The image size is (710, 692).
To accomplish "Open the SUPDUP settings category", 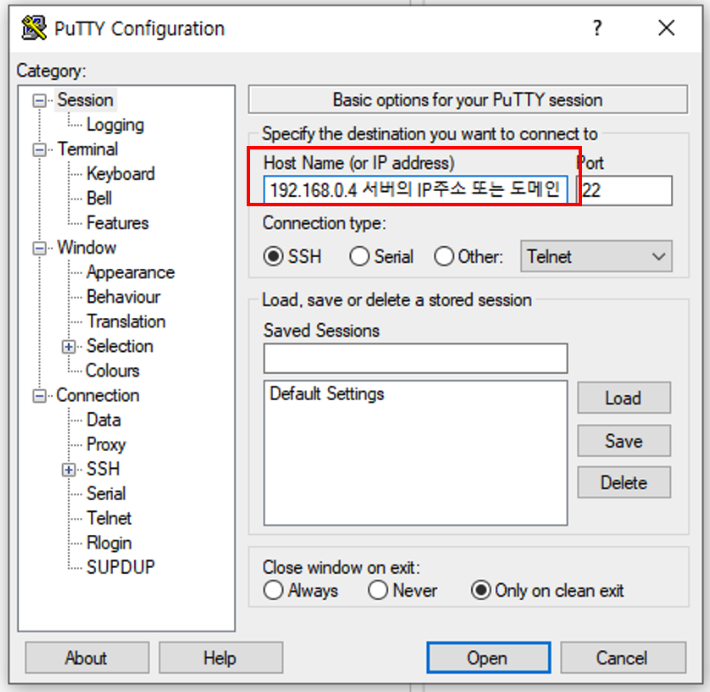I will click(120, 567).
